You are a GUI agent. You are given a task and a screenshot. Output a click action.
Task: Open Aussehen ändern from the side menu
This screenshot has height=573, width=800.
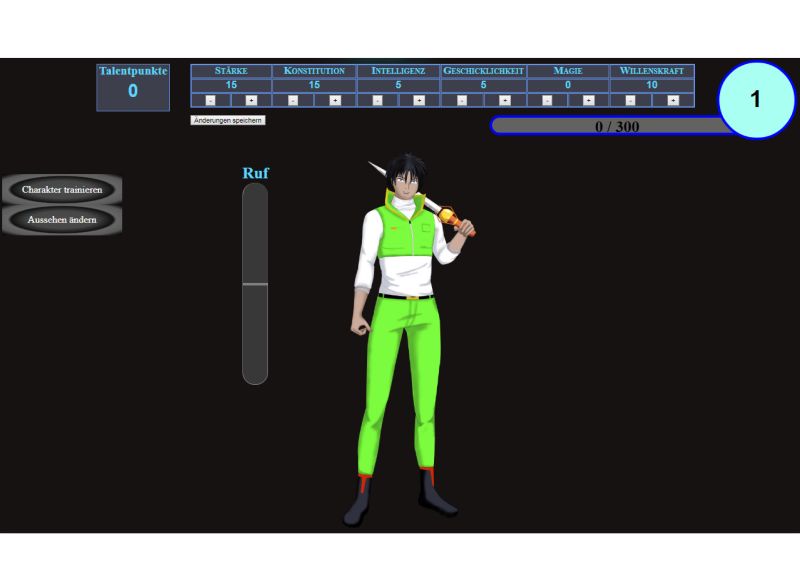pyautogui.click(x=62, y=220)
